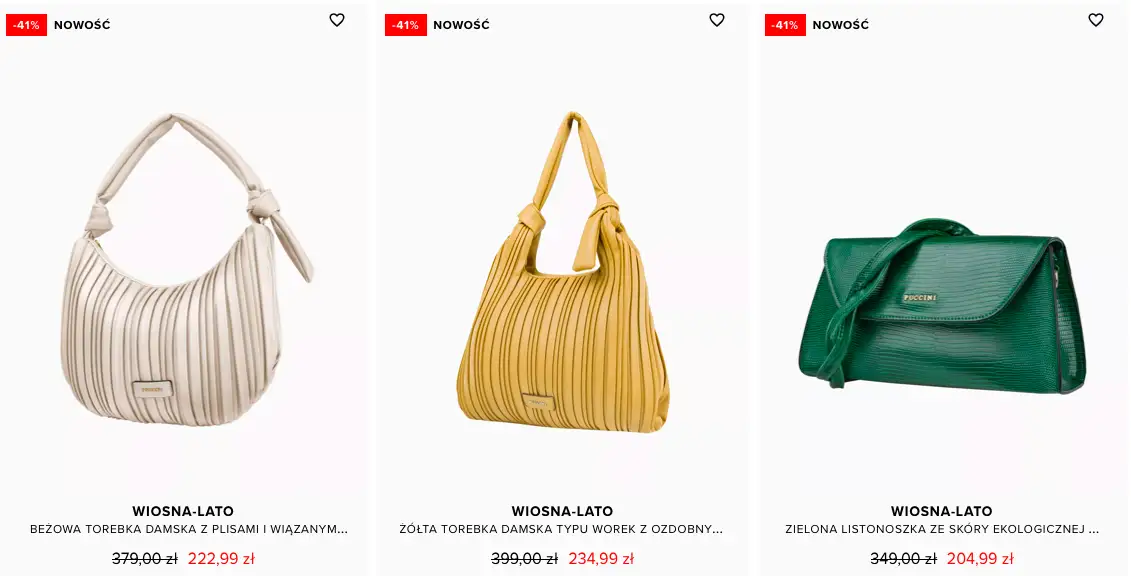Click WIOSNA-LATO heading under beige bag
1131x576 pixels.
(x=183, y=511)
